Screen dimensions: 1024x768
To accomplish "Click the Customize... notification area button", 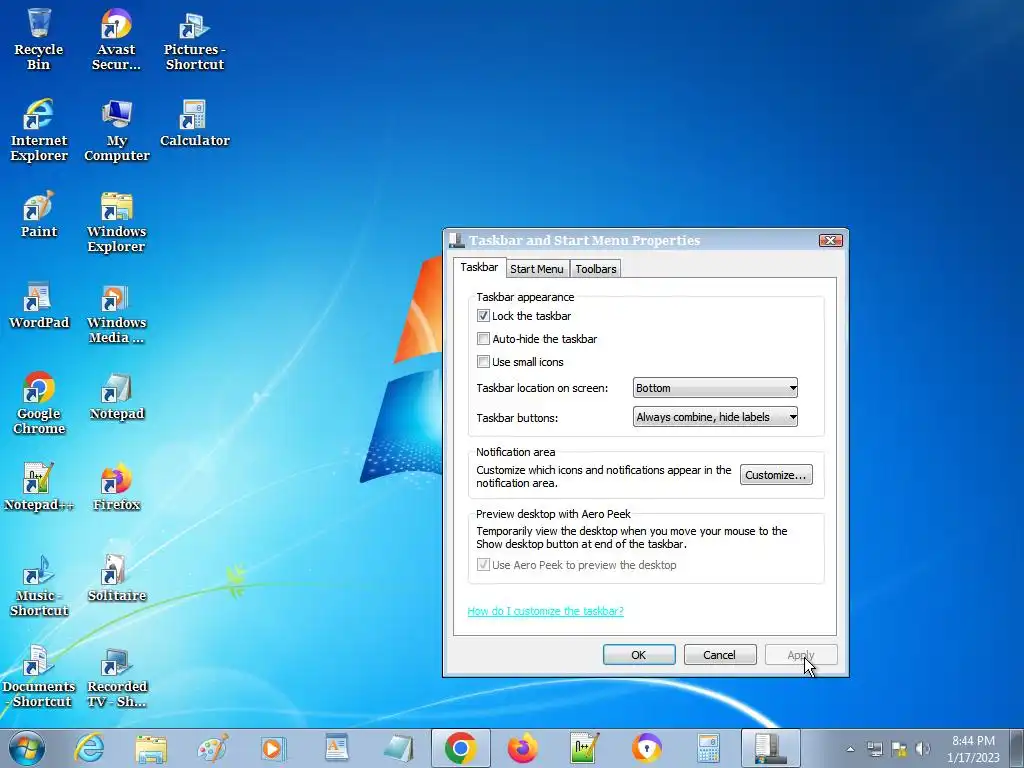I will click(776, 475).
